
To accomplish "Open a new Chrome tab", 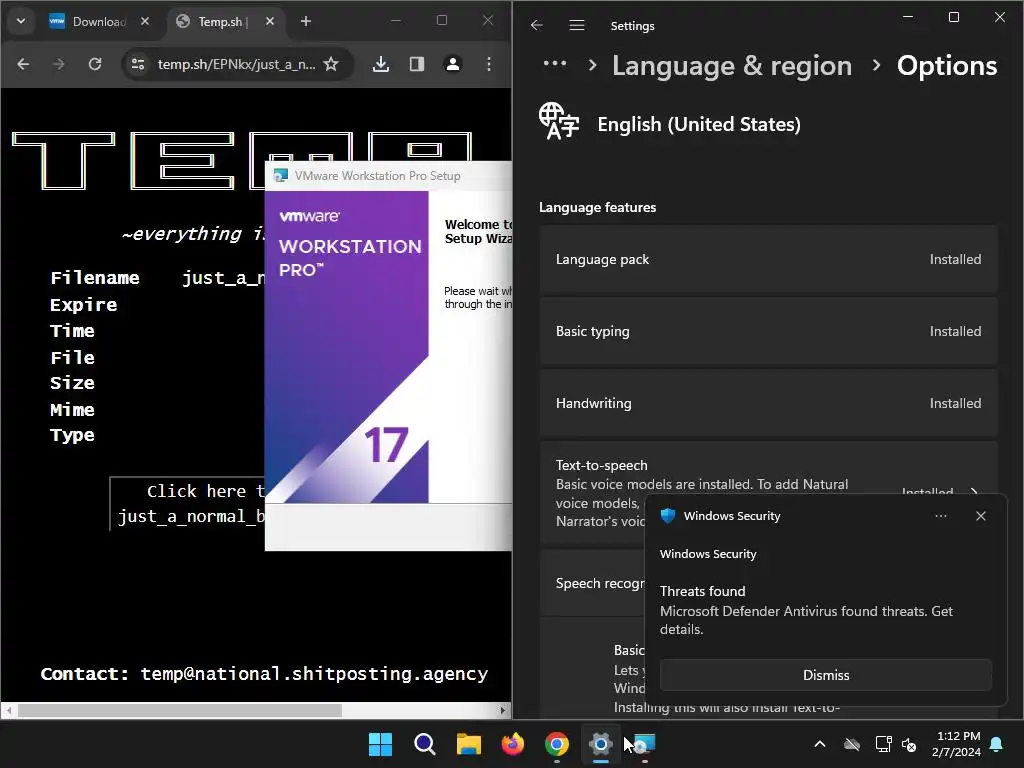I will (x=306, y=22).
